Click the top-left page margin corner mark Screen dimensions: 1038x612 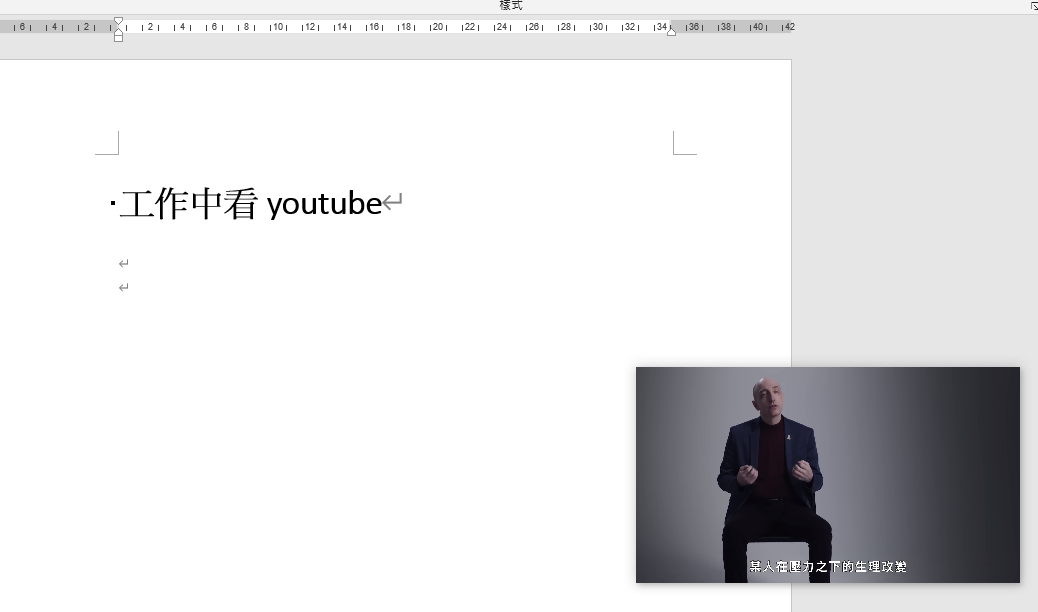point(108,143)
